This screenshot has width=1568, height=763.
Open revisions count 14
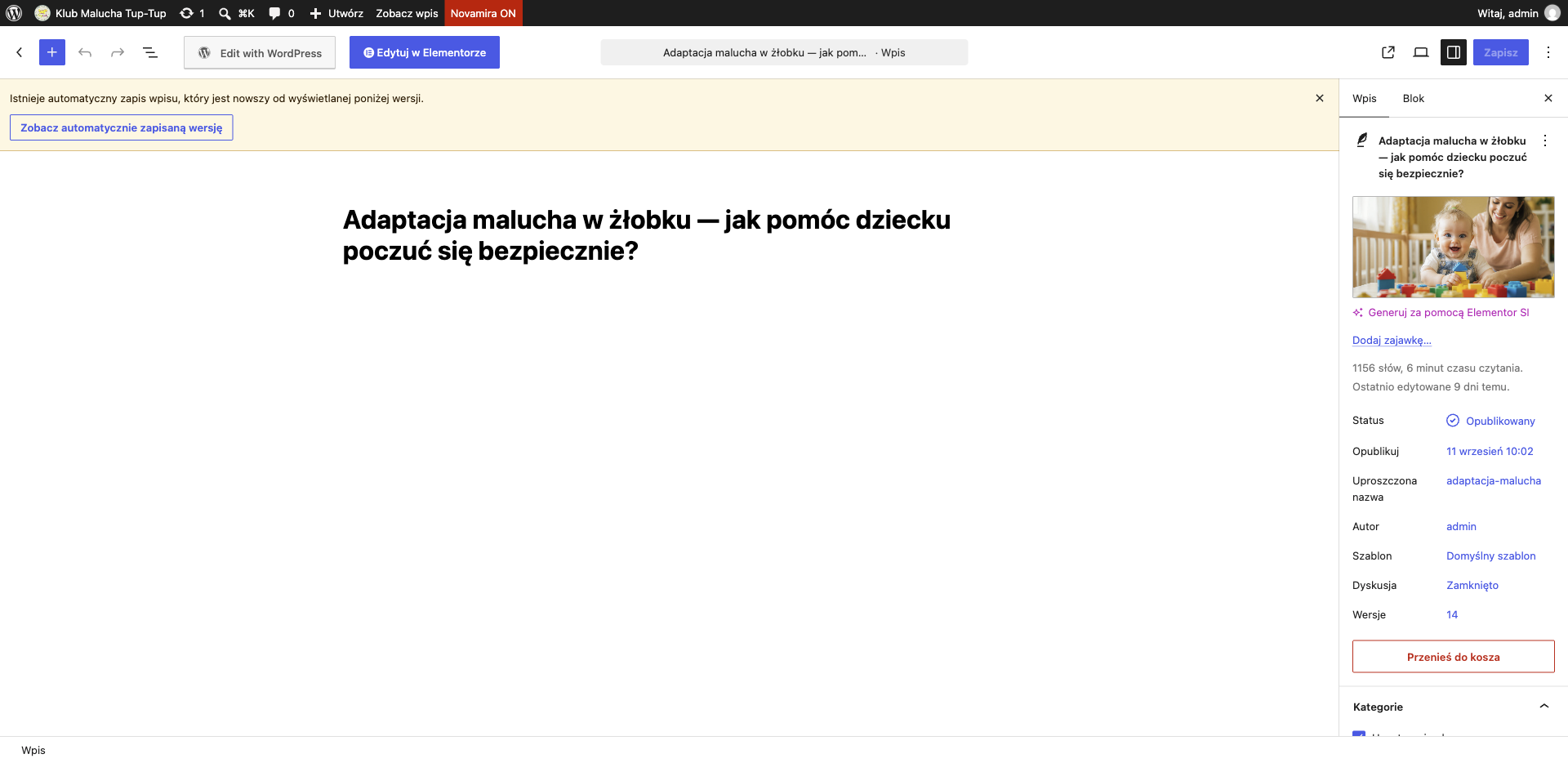[1452, 615]
